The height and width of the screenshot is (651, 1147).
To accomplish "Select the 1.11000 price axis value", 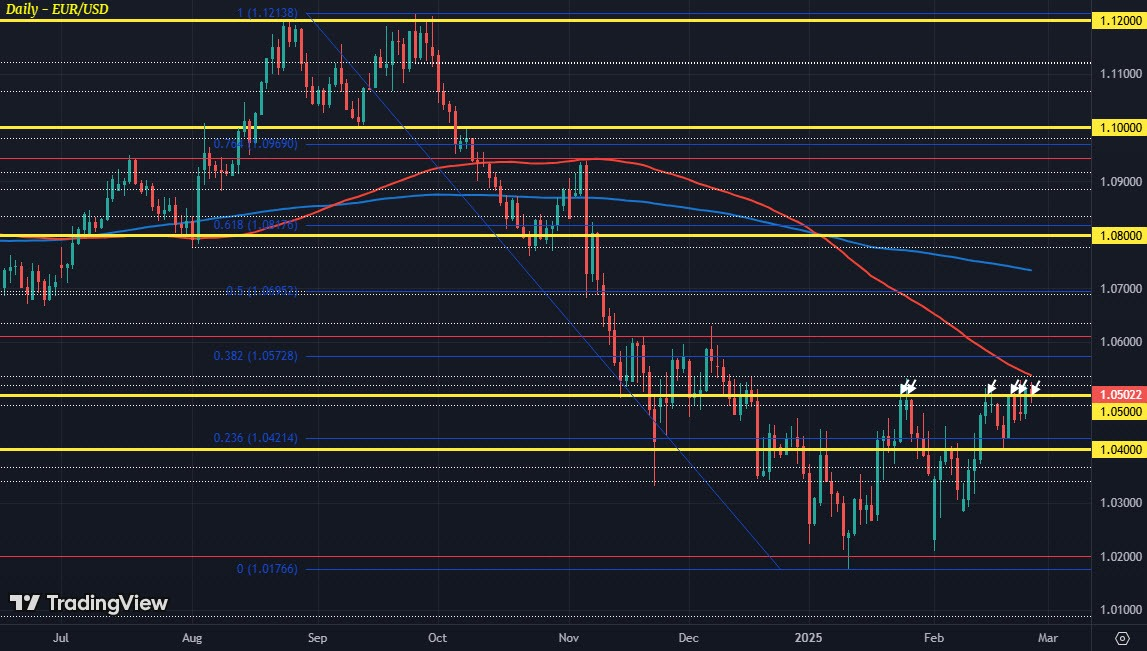I will pos(1121,74).
